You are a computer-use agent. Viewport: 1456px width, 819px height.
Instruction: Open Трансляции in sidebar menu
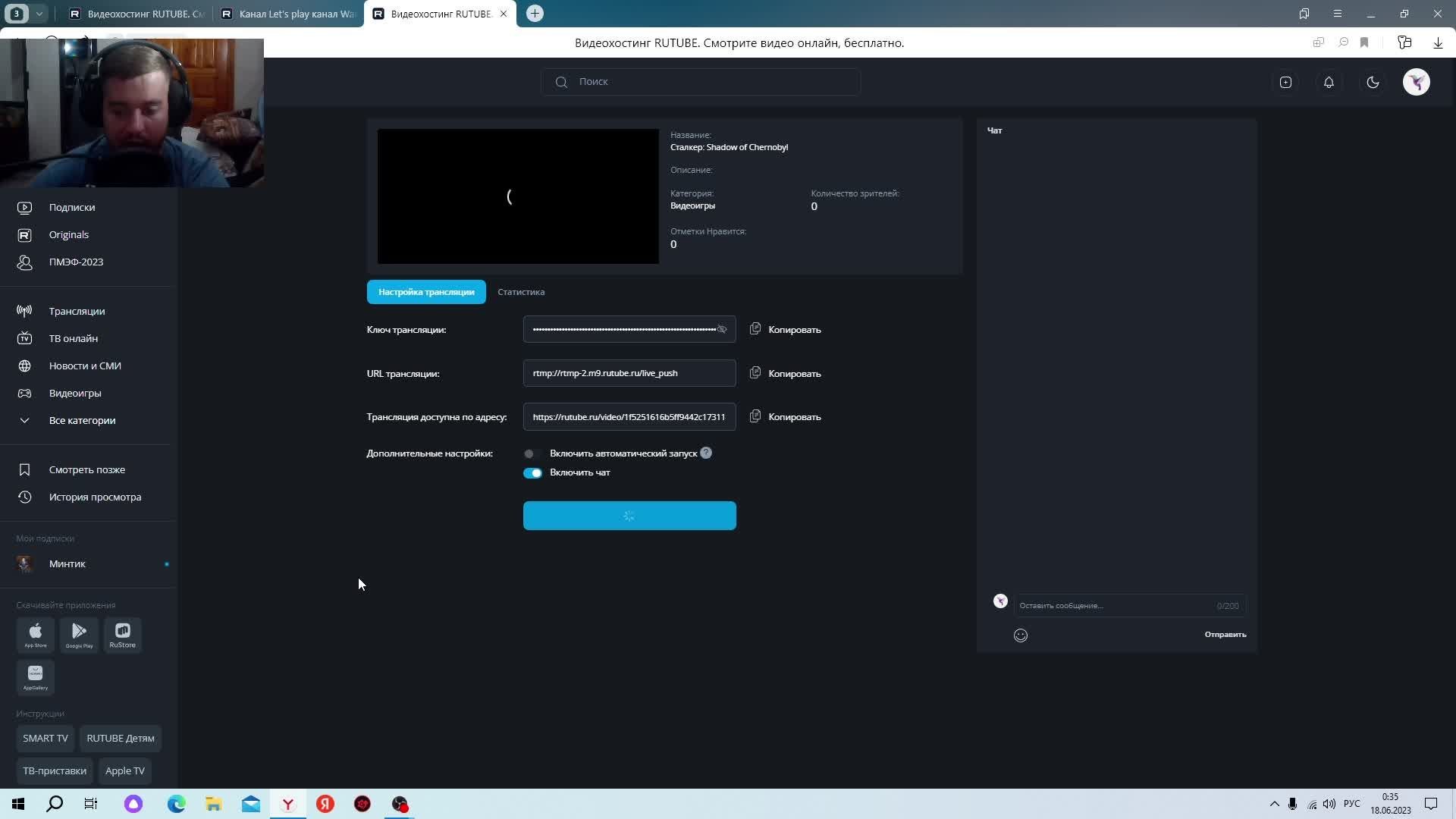pyautogui.click(x=77, y=311)
